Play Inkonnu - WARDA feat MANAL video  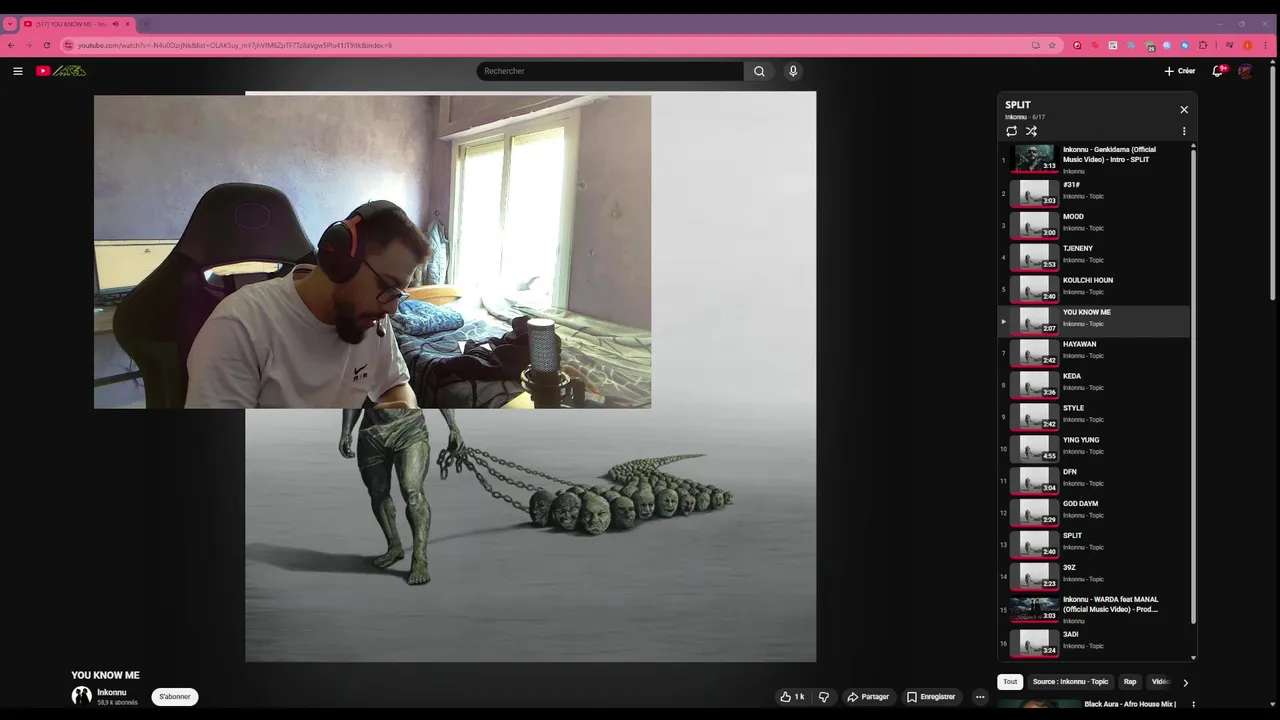[x=1094, y=609]
